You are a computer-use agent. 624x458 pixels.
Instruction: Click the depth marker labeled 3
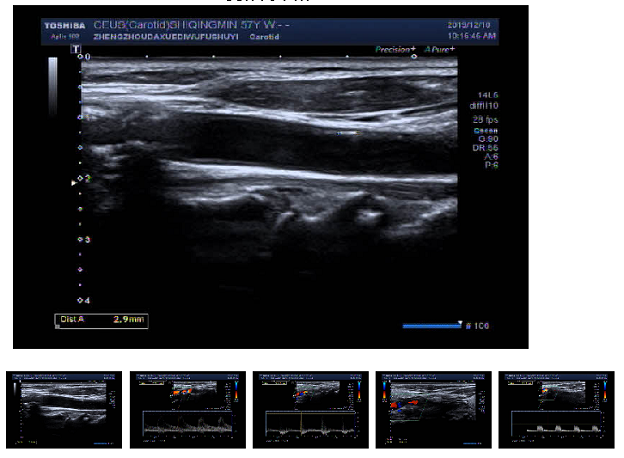(x=85, y=240)
